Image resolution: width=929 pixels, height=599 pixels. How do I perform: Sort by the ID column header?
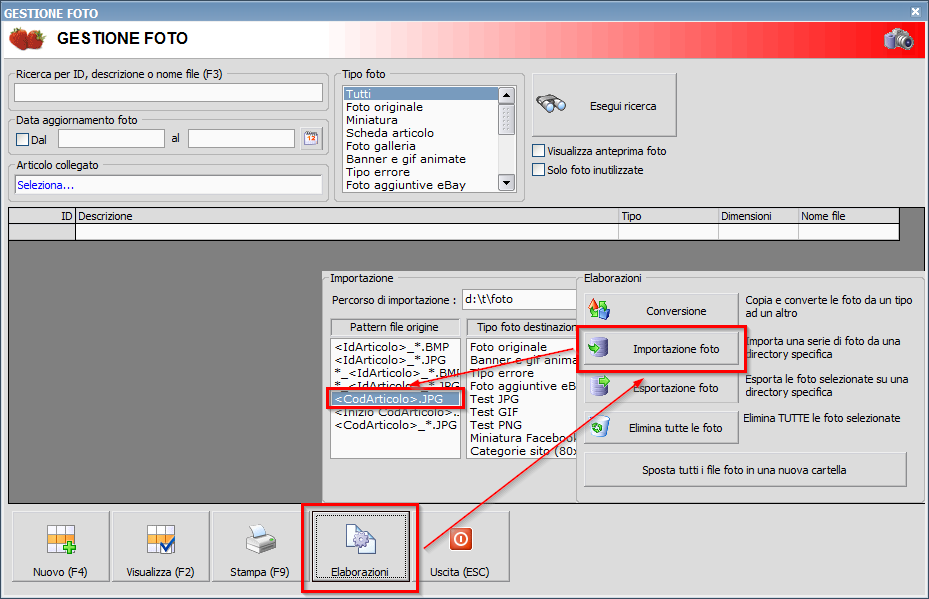tap(42, 216)
